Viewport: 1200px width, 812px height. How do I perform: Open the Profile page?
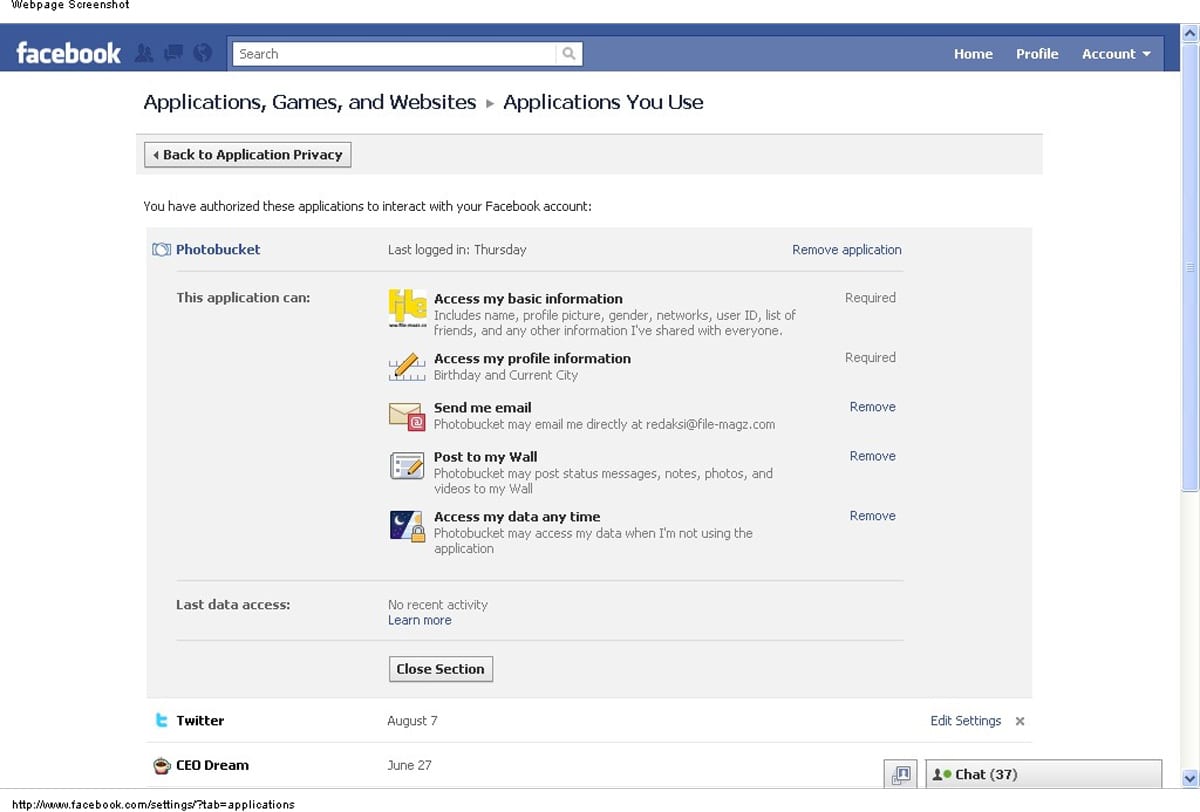coord(1037,54)
